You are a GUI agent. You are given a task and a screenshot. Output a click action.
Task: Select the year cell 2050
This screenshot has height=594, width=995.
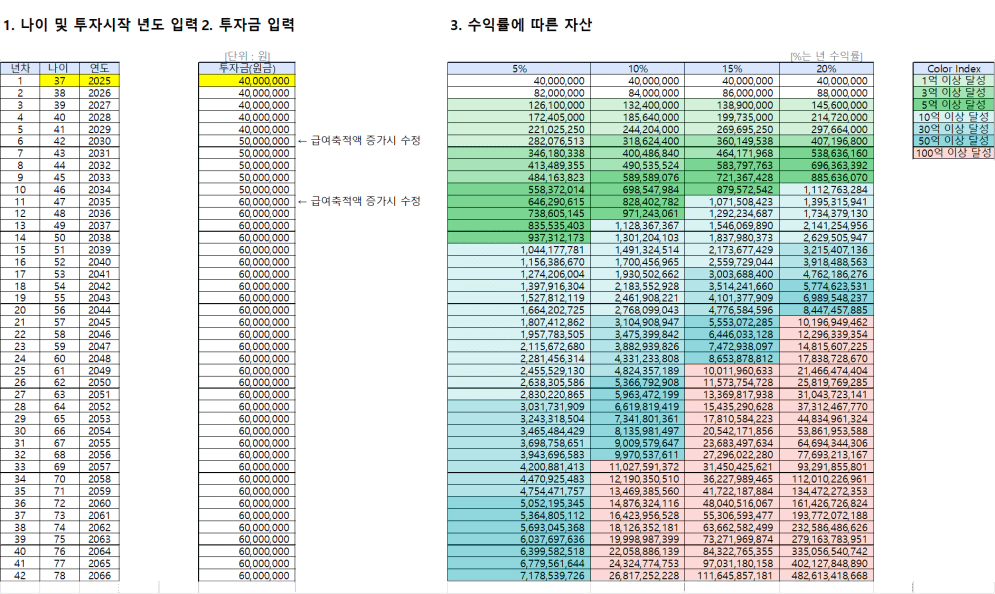pyautogui.click(x=99, y=382)
